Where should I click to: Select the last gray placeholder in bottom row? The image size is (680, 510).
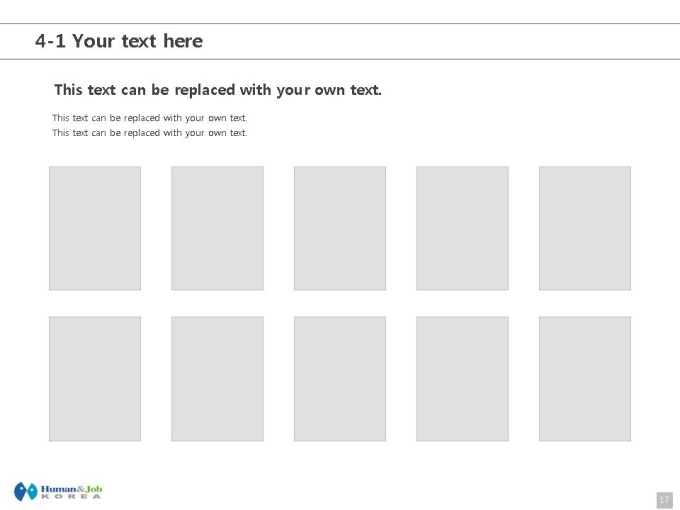point(585,379)
